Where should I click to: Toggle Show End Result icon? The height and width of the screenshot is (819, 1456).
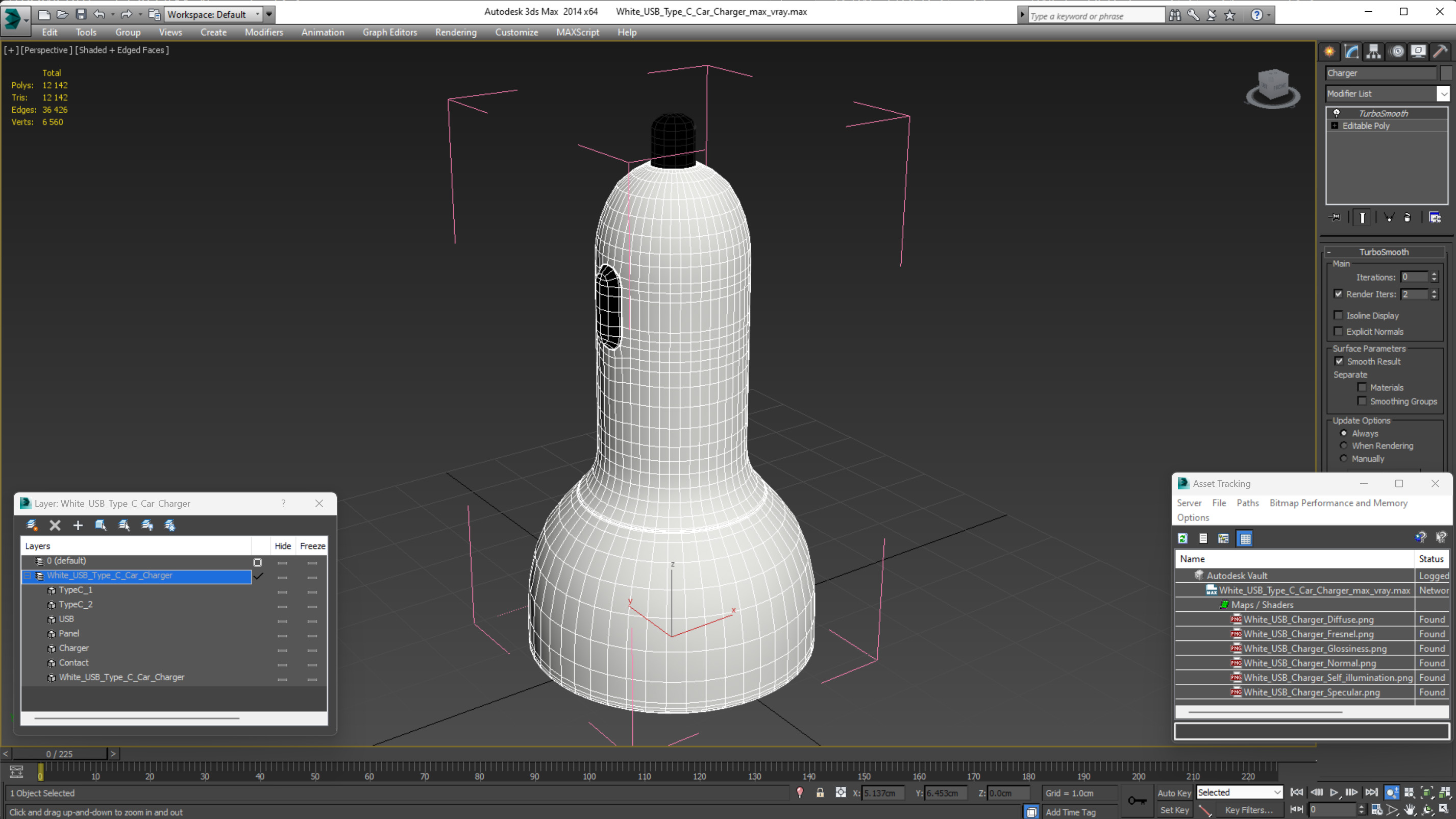pos(1362,217)
